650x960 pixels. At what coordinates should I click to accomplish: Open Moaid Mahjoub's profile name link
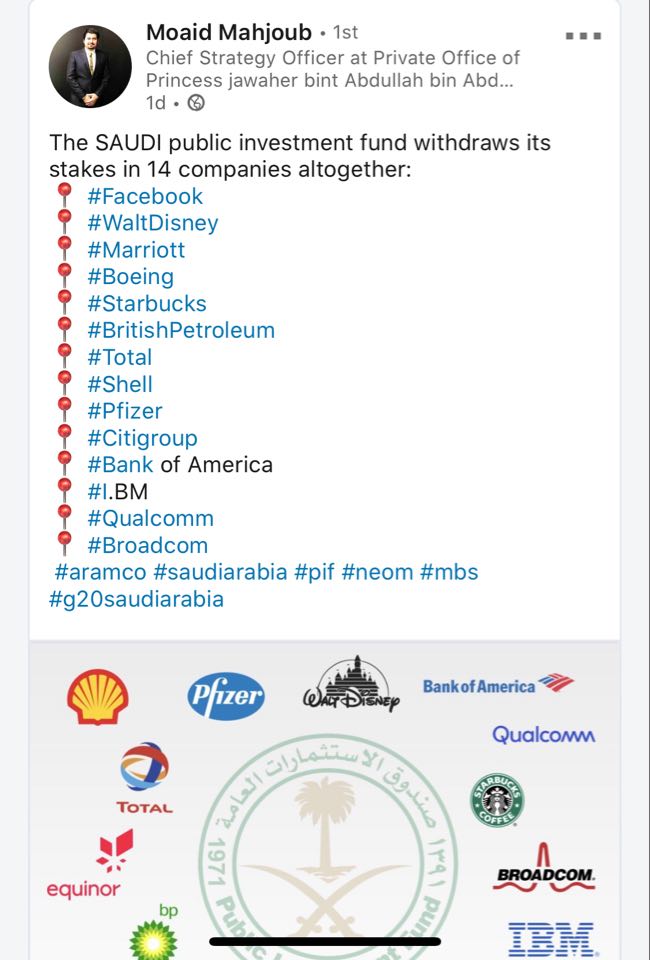point(229,33)
